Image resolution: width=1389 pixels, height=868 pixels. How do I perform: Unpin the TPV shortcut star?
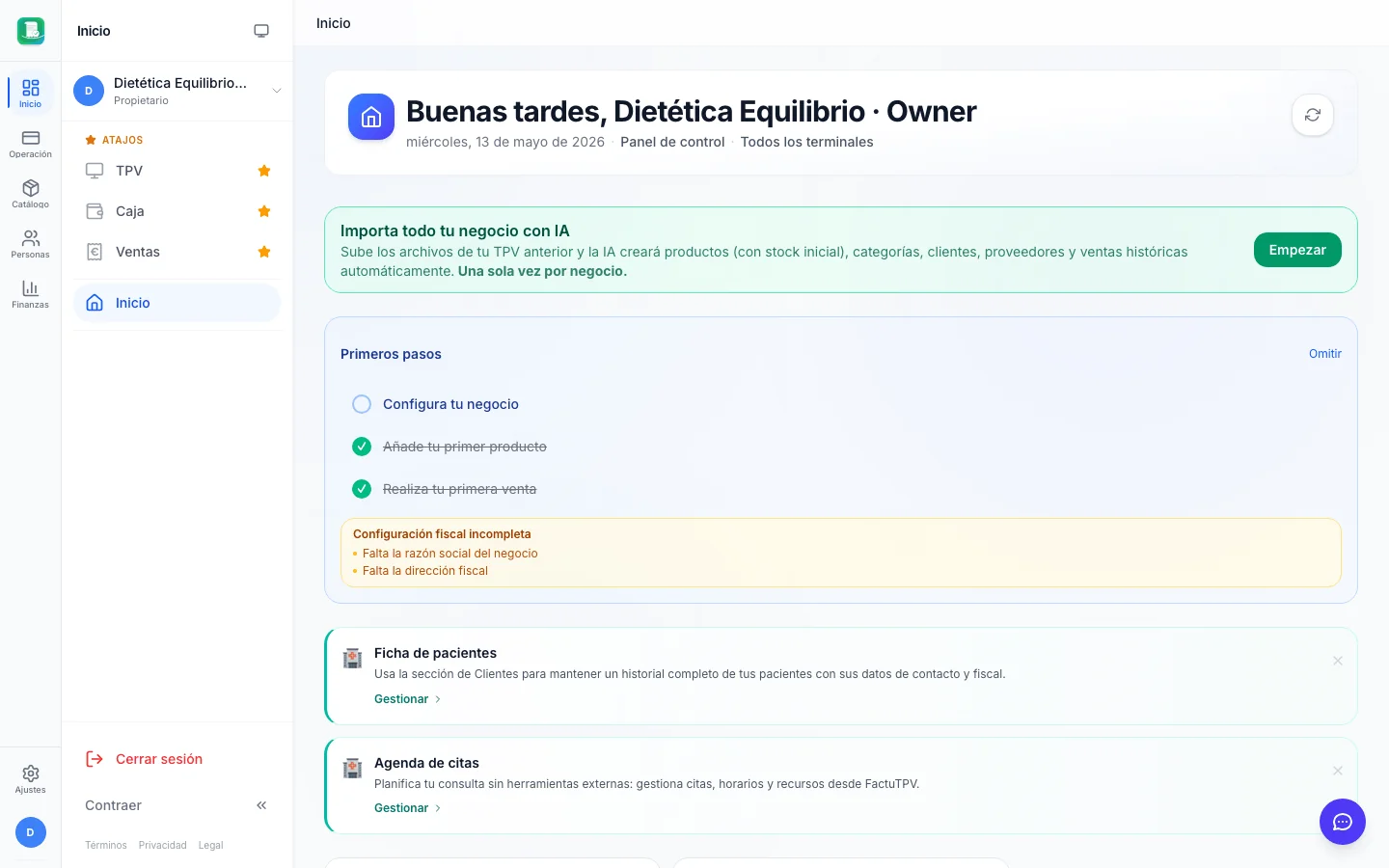264,171
